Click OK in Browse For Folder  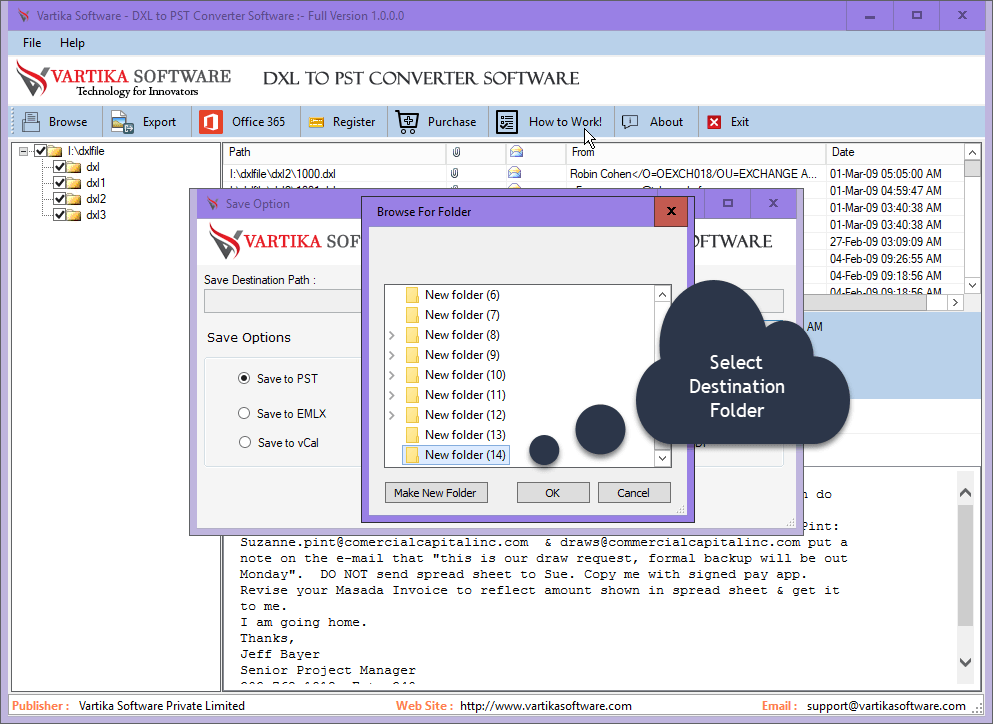coord(553,493)
